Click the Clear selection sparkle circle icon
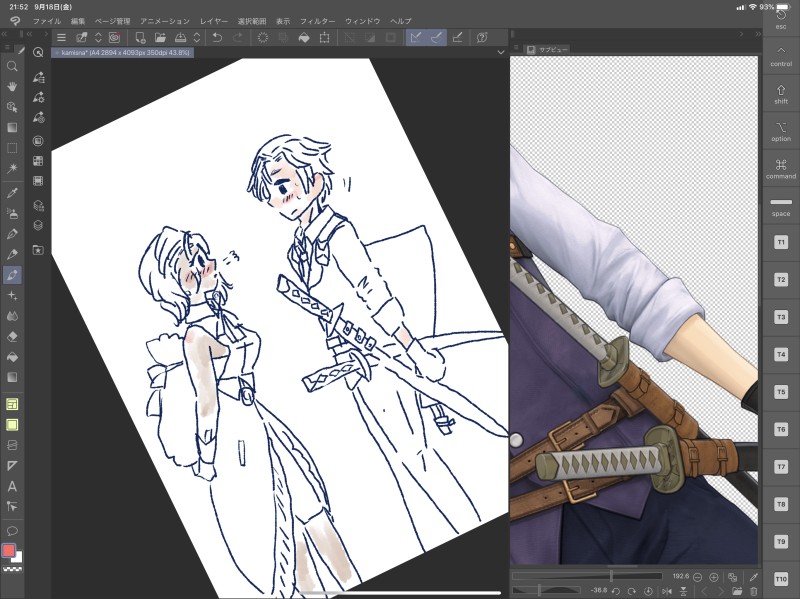 pos(263,37)
